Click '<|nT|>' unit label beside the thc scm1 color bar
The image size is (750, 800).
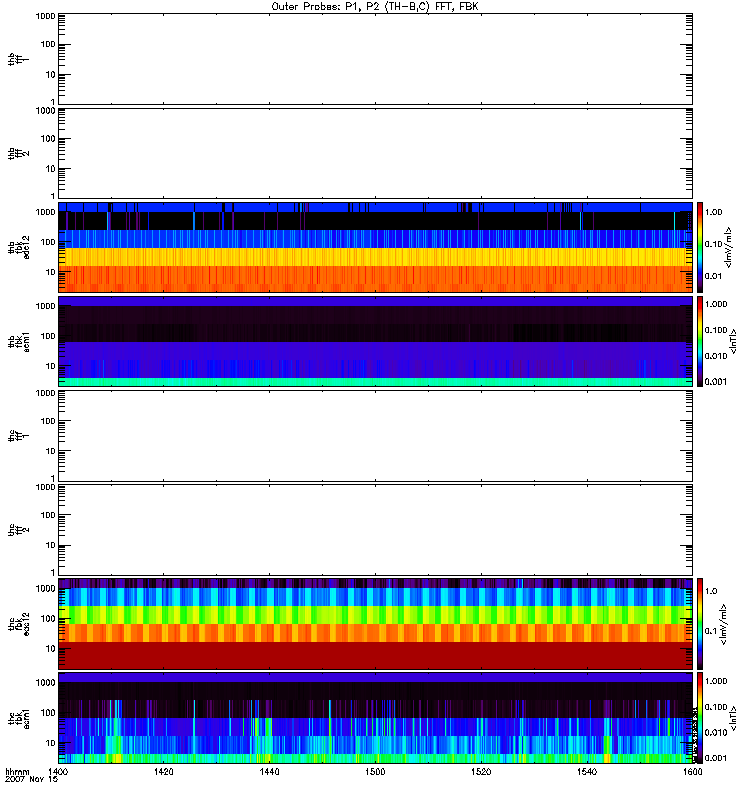pyautogui.click(x=733, y=718)
